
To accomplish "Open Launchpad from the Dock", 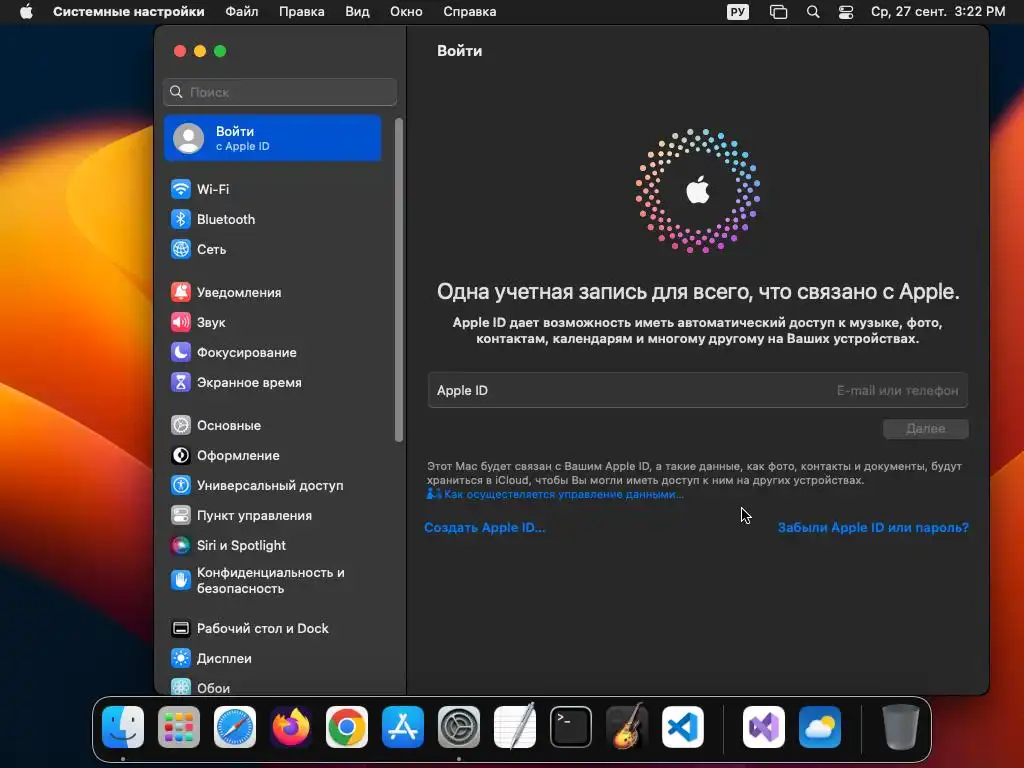I will (x=179, y=727).
